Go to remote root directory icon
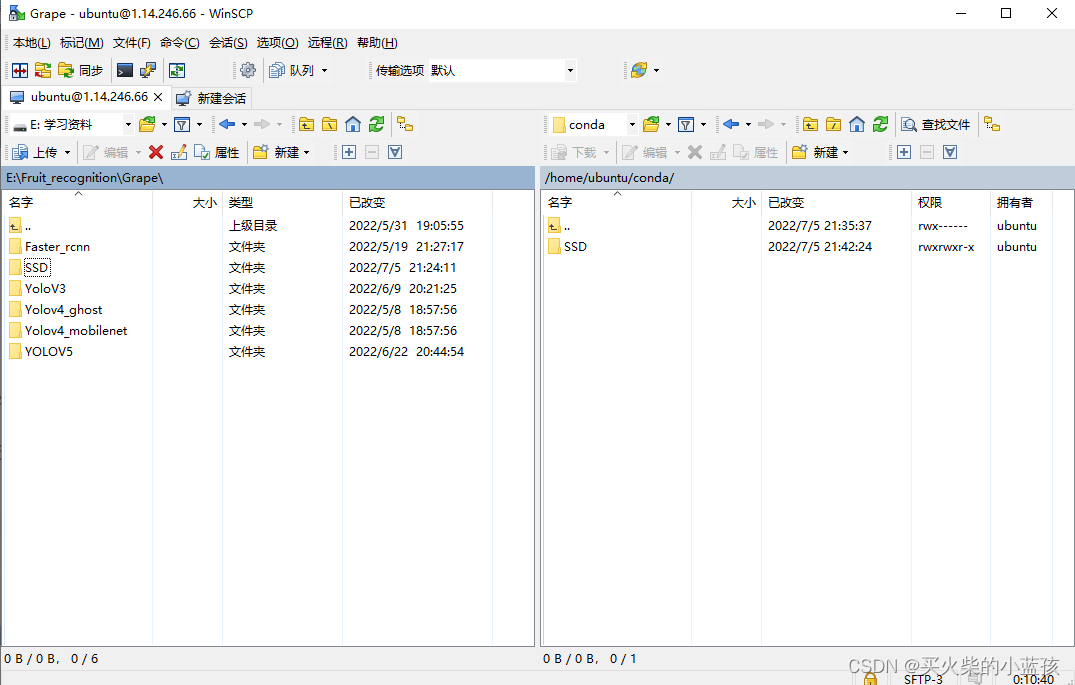 coord(834,124)
